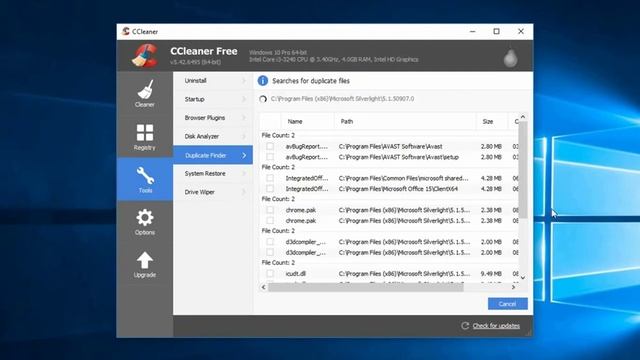This screenshot has height=360, width=640.
Task: Click the blue info icon
Action: point(262,81)
